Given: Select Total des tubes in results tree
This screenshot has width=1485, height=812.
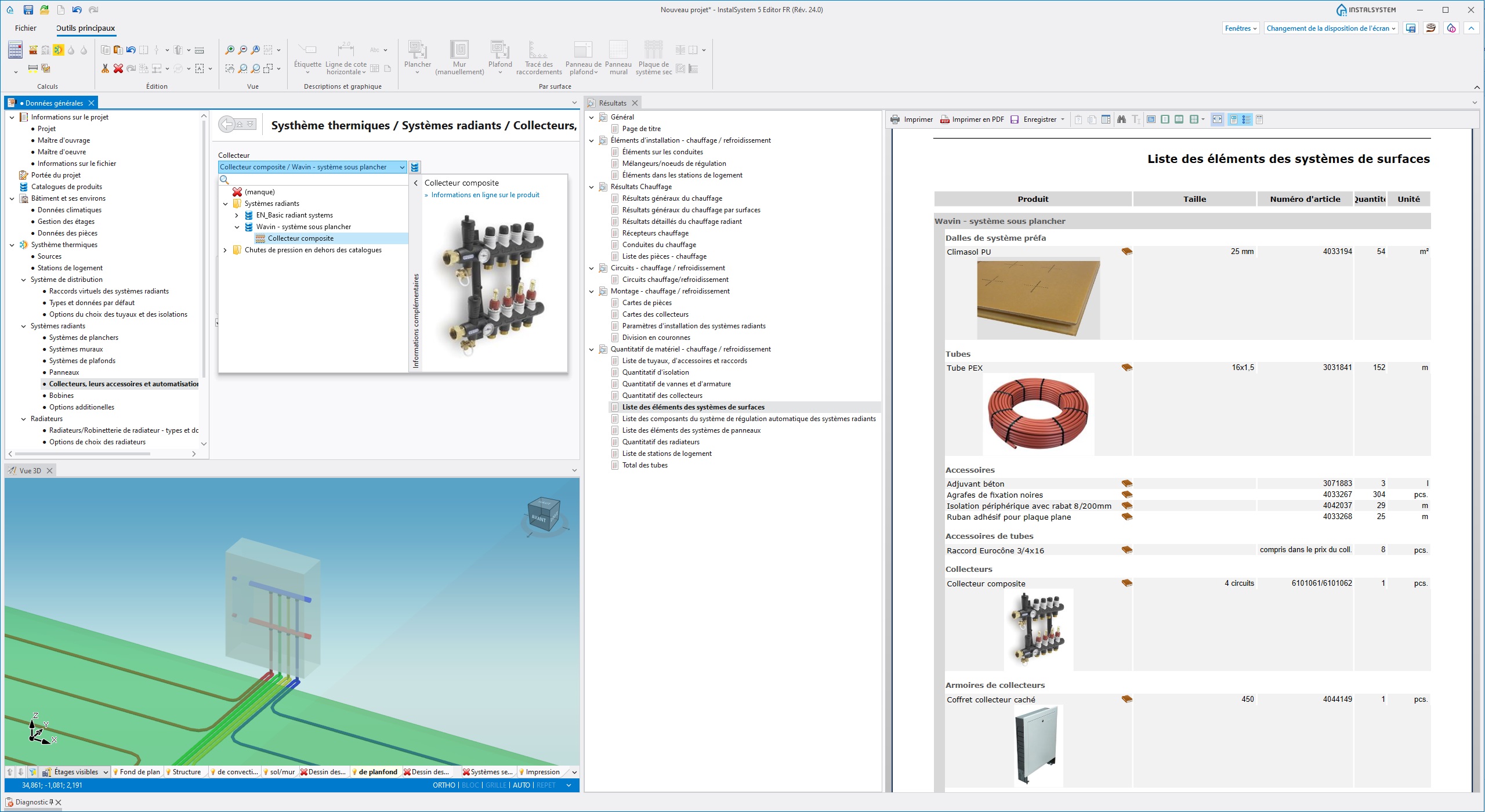Looking at the screenshot, I should coord(644,465).
